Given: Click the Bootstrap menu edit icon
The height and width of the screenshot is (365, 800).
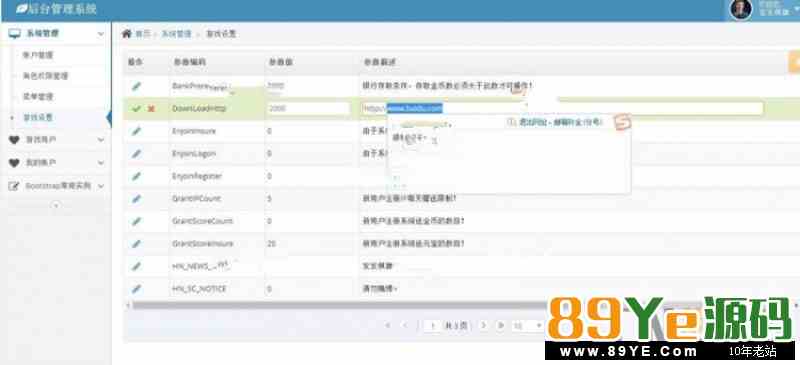Looking at the screenshot, I should (x=14, y=186).
